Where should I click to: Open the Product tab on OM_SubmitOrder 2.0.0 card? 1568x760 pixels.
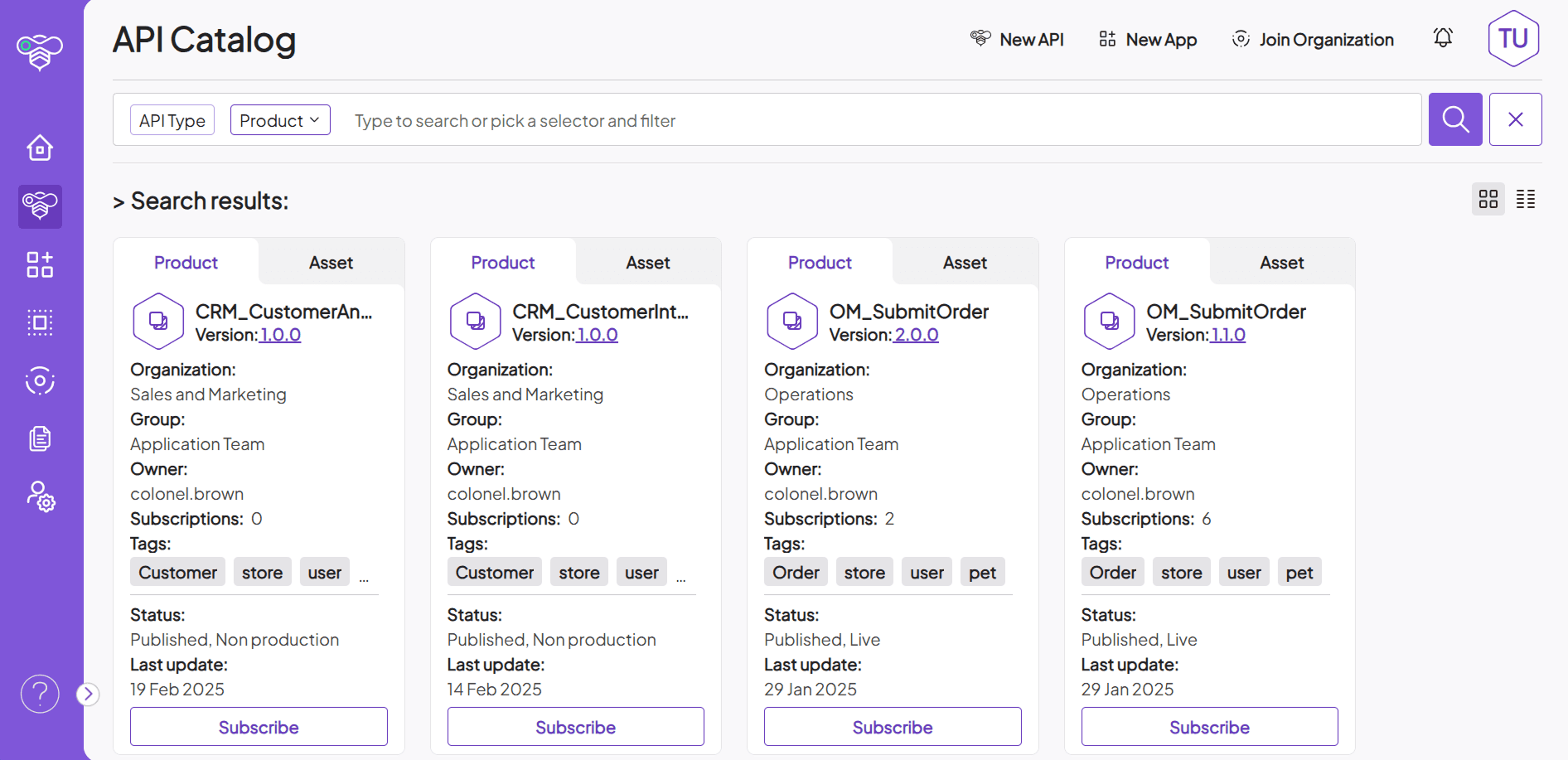819,262
